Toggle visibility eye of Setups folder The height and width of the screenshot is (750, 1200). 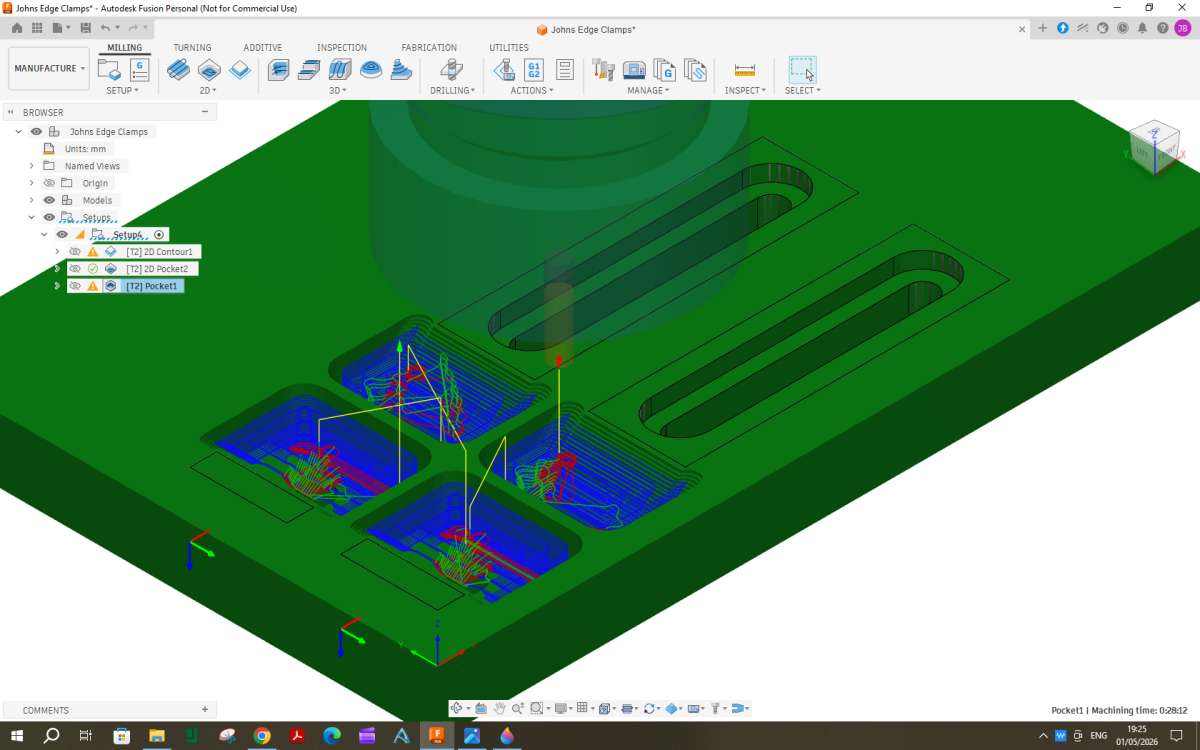49,217
